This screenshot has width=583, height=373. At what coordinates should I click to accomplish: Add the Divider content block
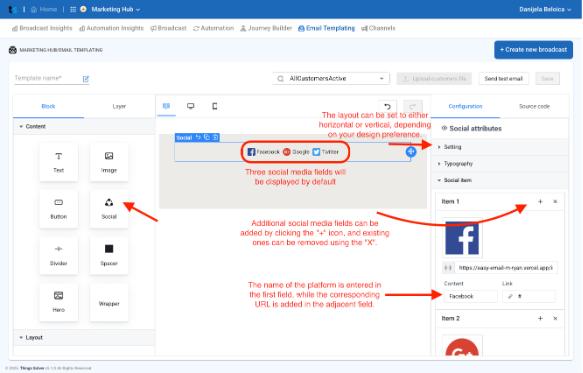pos(58,255)
